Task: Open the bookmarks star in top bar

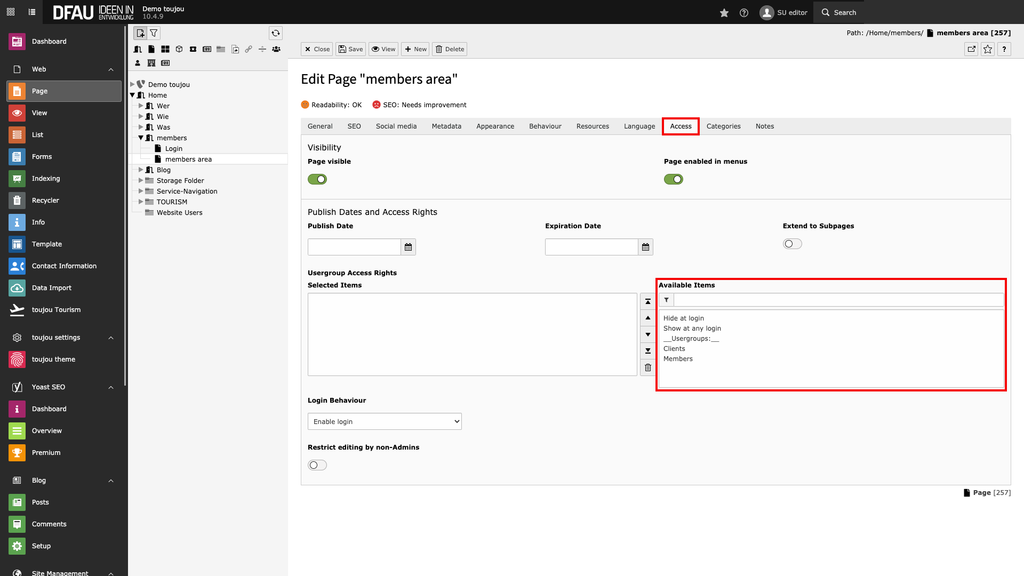Action: [724, 13]
